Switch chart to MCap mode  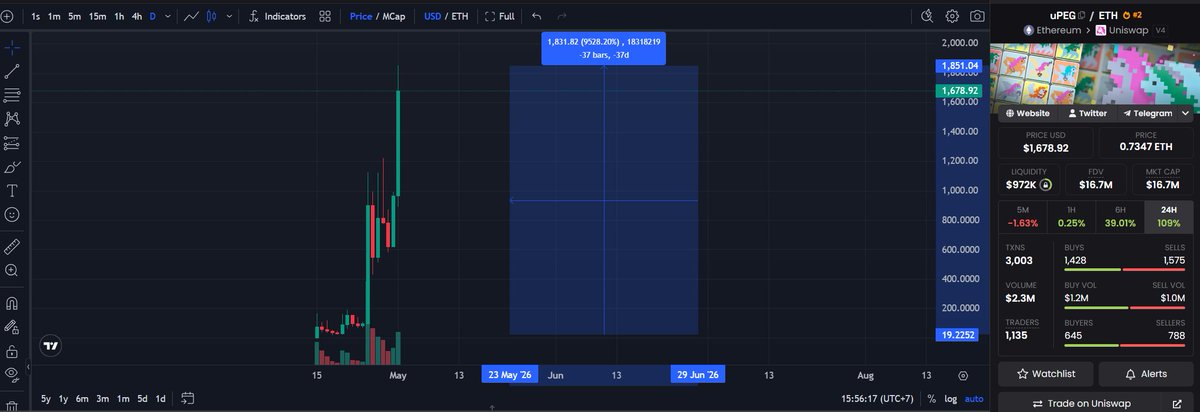point(394,17)
